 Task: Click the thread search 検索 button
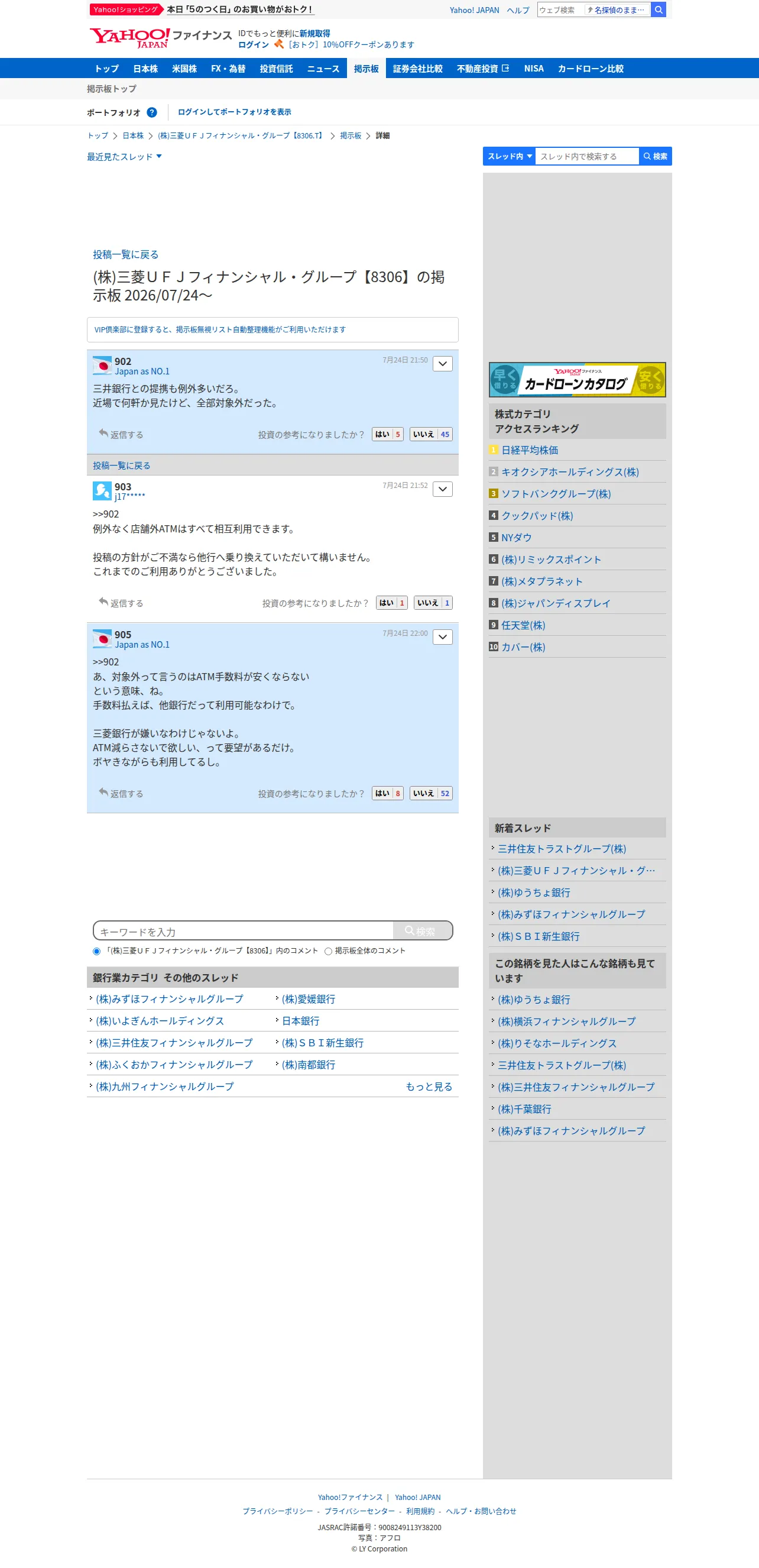(656, 156)
